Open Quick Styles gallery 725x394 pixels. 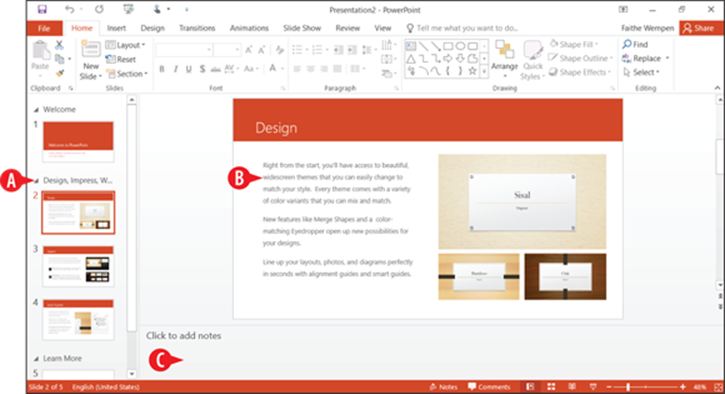tap(533, 60)
